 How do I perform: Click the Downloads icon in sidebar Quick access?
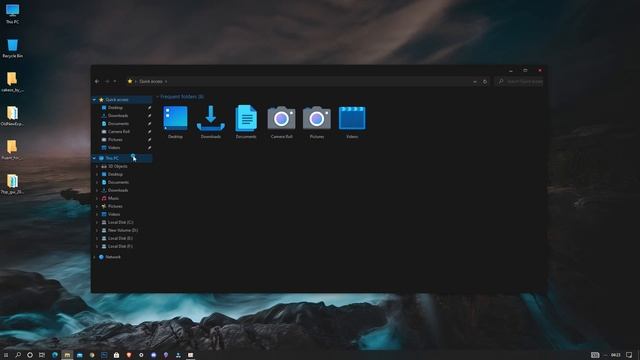pyautogui.click(x=104, y=116)
